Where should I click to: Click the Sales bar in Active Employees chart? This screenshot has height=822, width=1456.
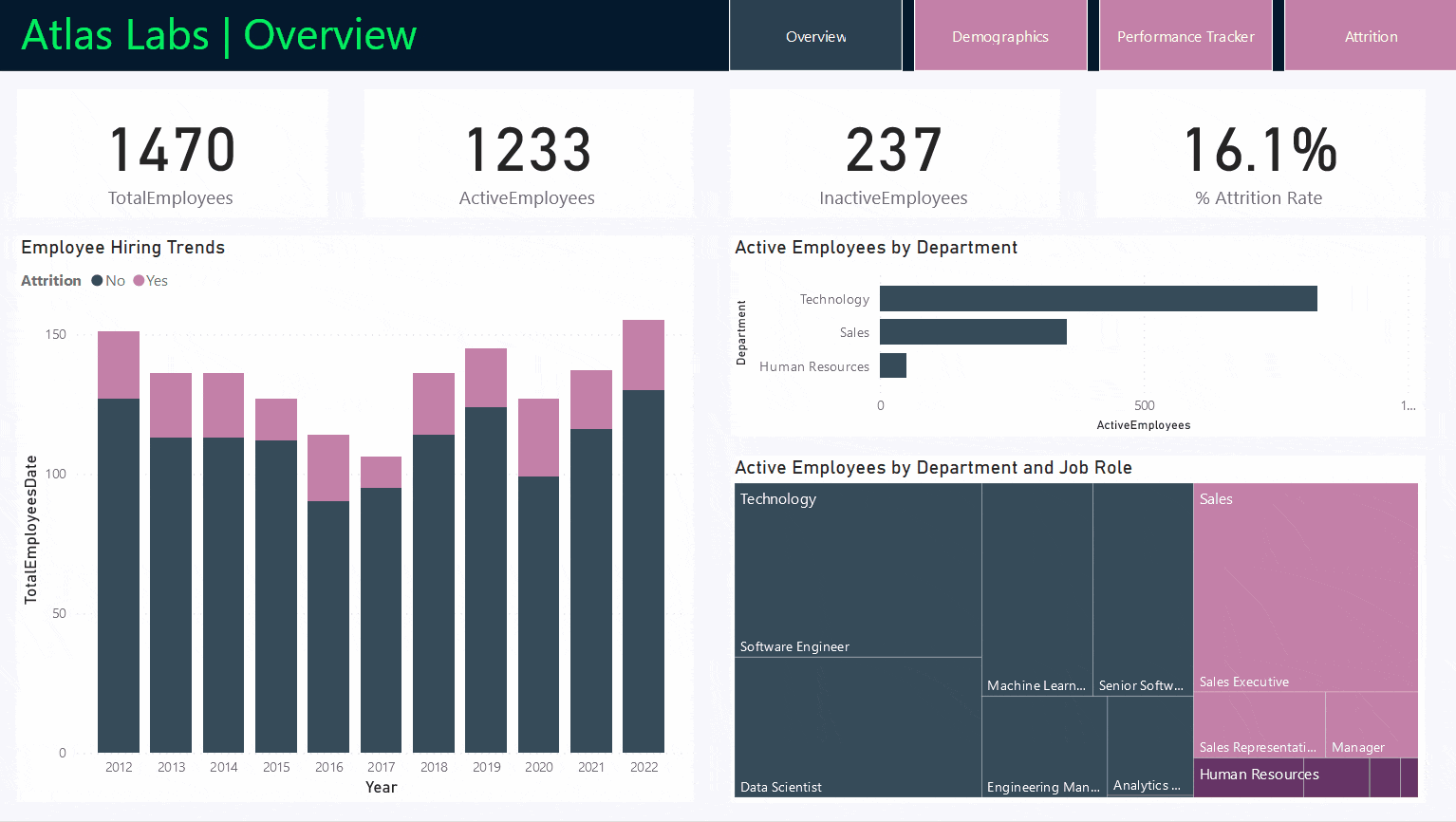972,331
